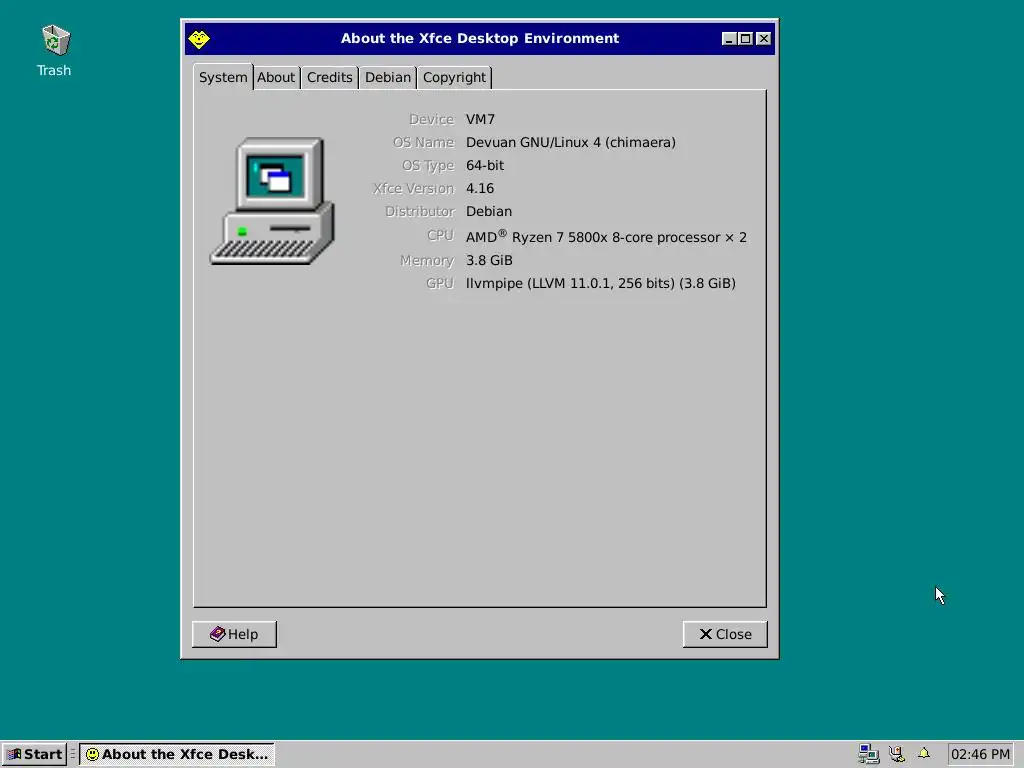Click the Help button
Image resolution: width=1024 pixels, height=768 pixels.
(234, 634)
